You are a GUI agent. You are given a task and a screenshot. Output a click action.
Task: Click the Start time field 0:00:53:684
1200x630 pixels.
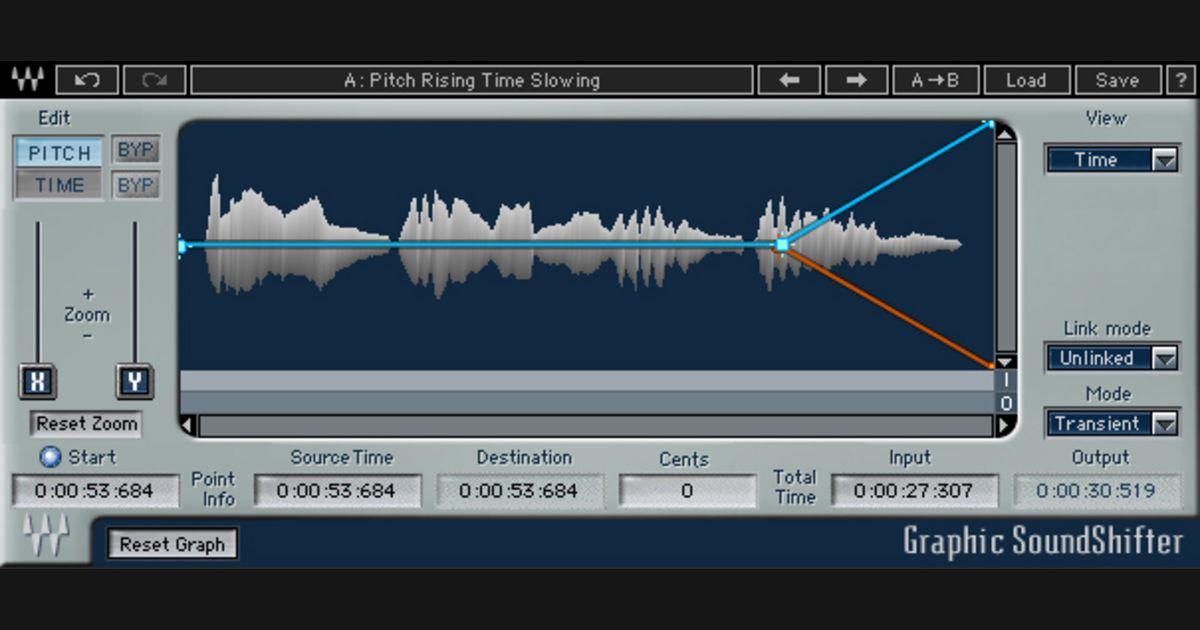pyautogui.click(x=94, y=491)
